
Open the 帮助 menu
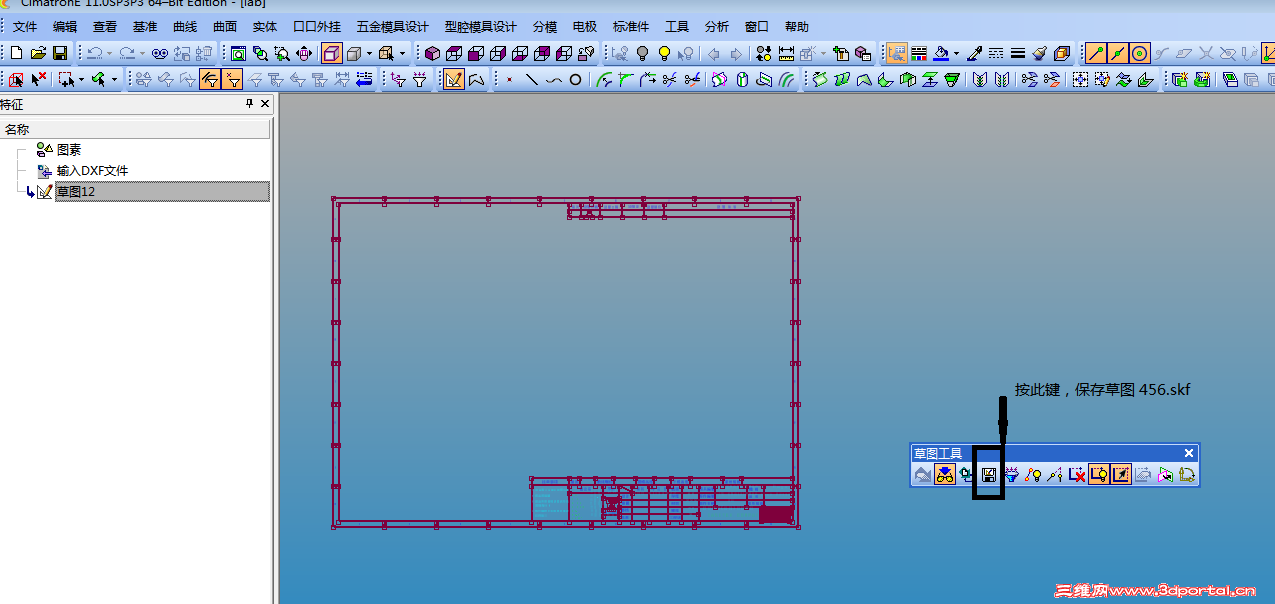click(x=797, y=27)
